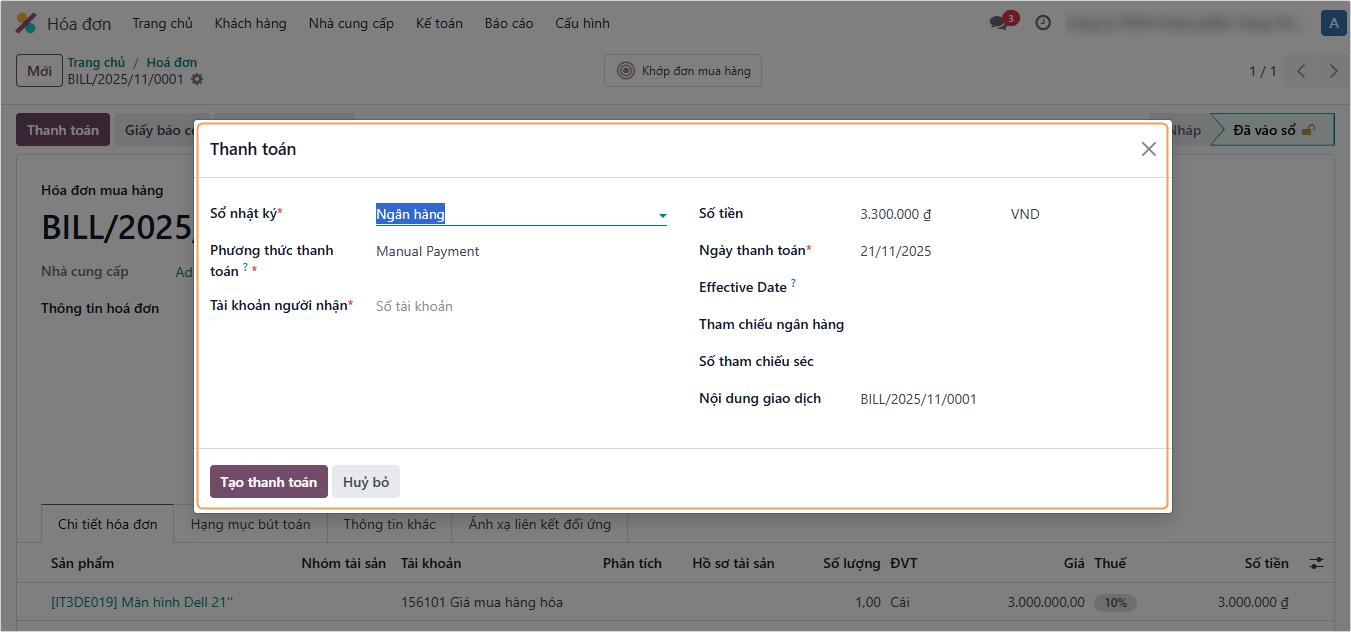This screenshot has width=1351, height=632.
Task: Click the gear icon beside BILL/2025/11/0001
Action: point(197,79)
